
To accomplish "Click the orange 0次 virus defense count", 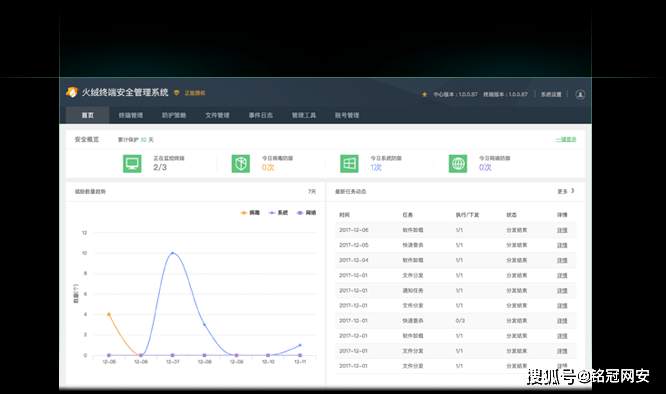I will pos(268,167).
